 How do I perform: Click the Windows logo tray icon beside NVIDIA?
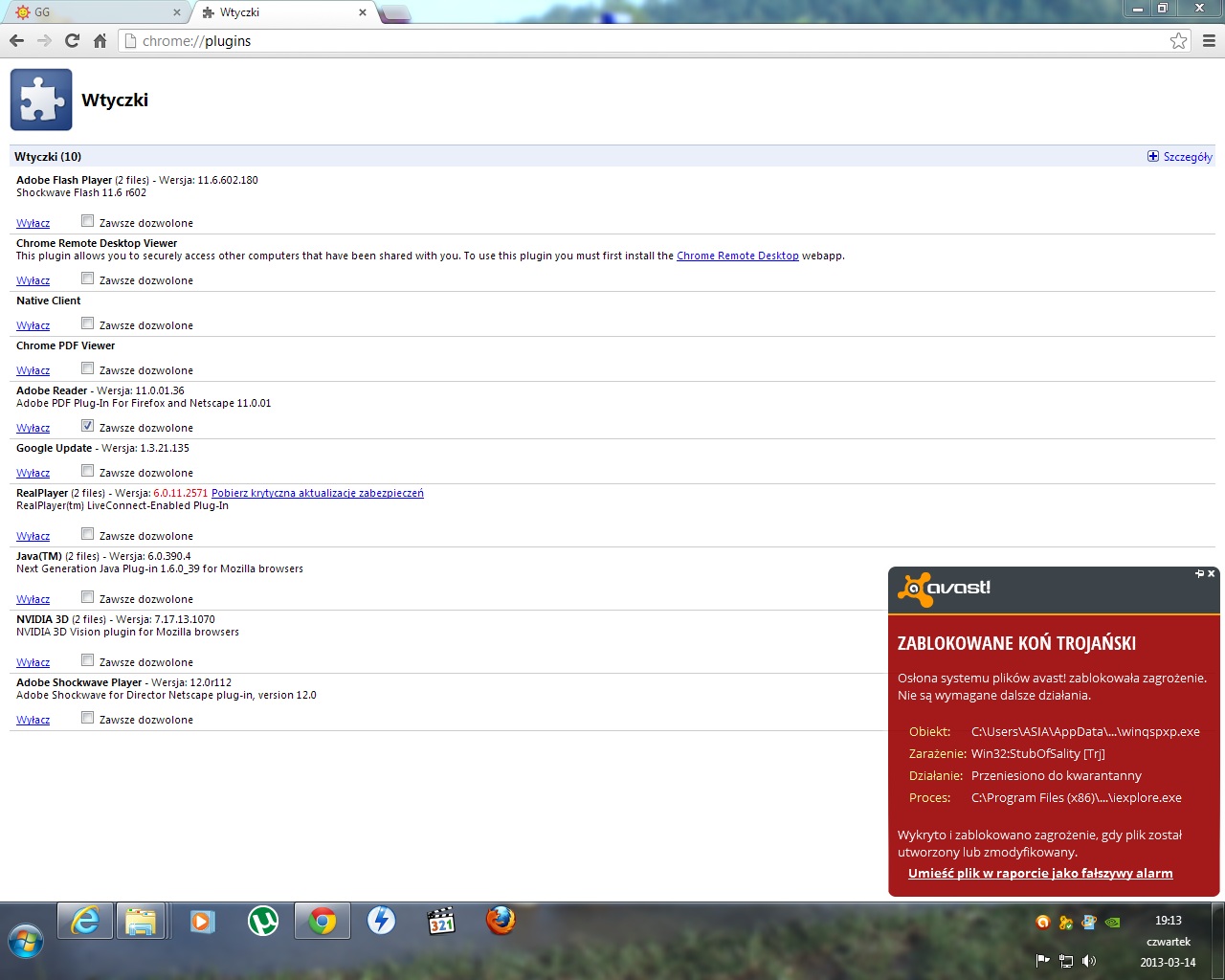(x=1088, y=923)
